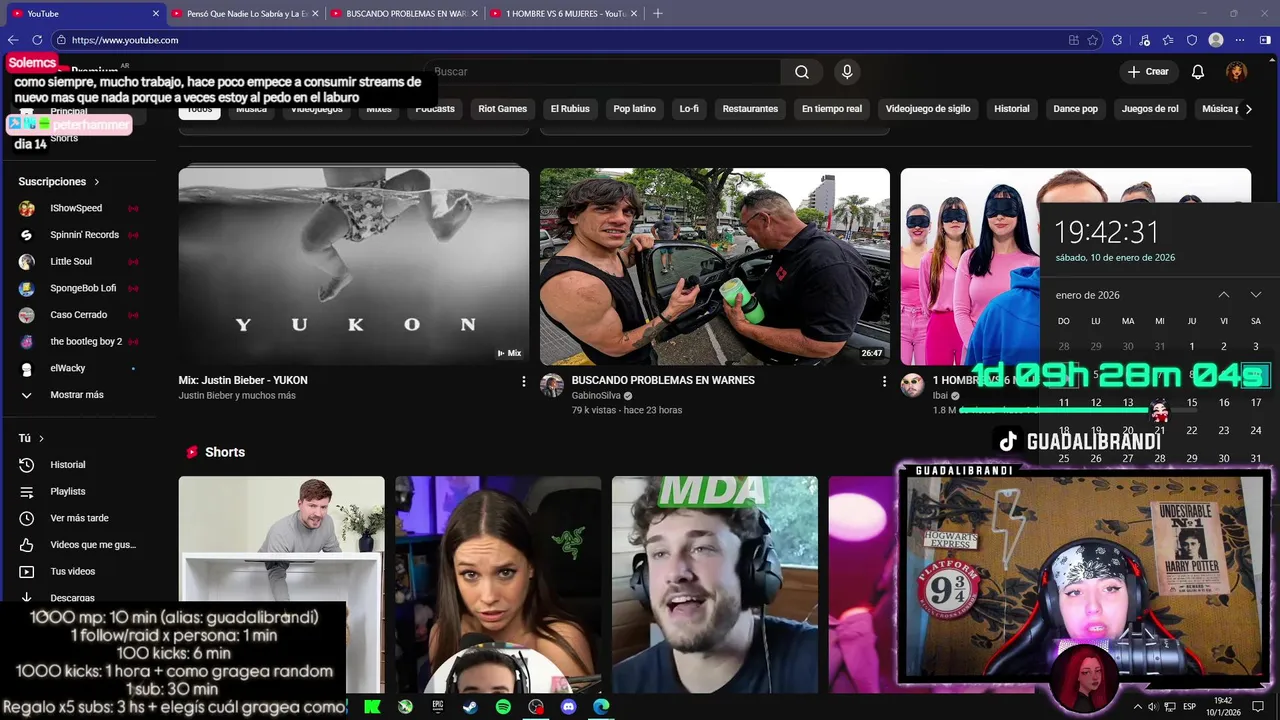Open Discord from the taskbar

(569, 706)
